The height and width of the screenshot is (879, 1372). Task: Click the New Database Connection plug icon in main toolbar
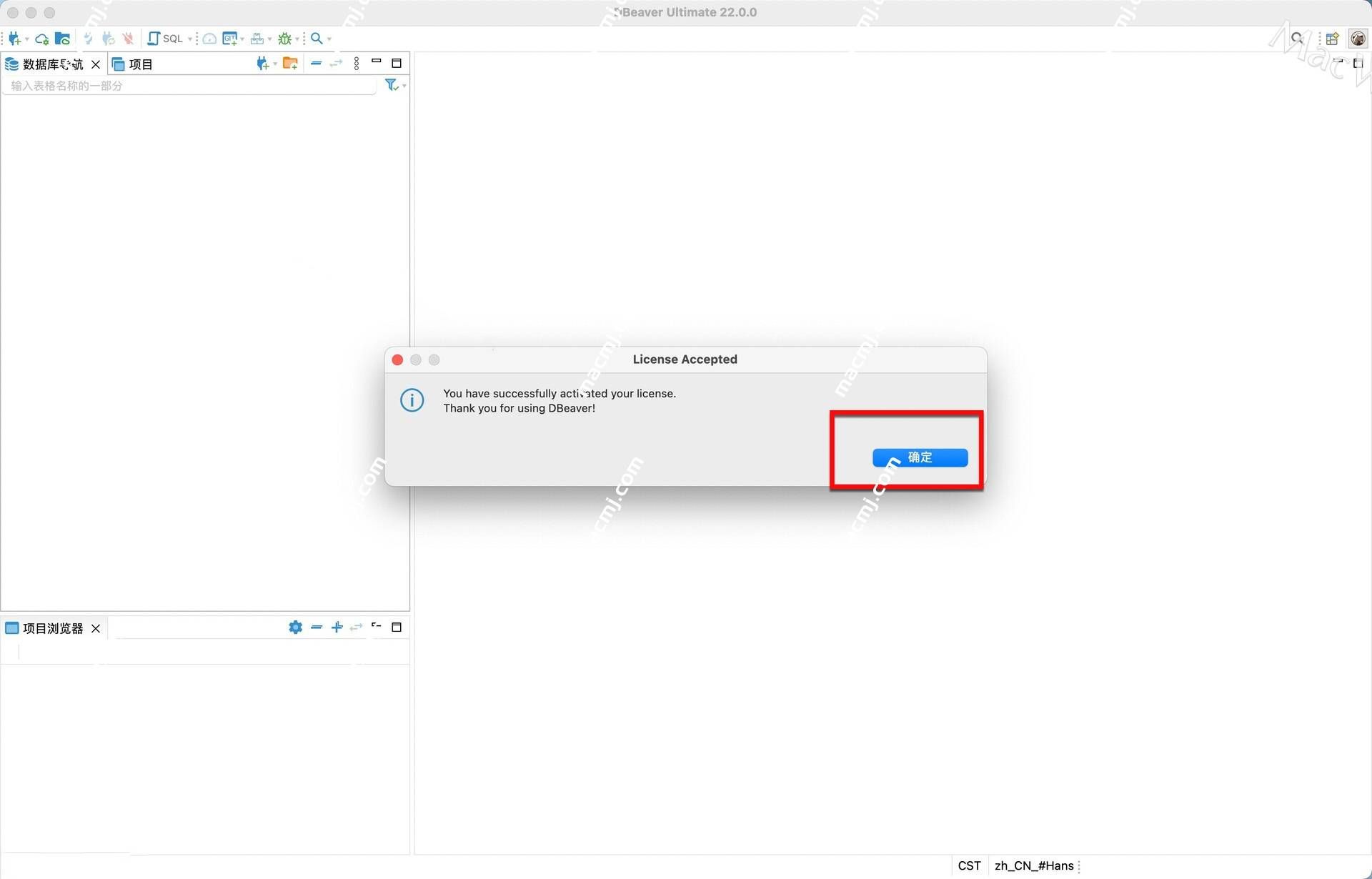[14, 39]
